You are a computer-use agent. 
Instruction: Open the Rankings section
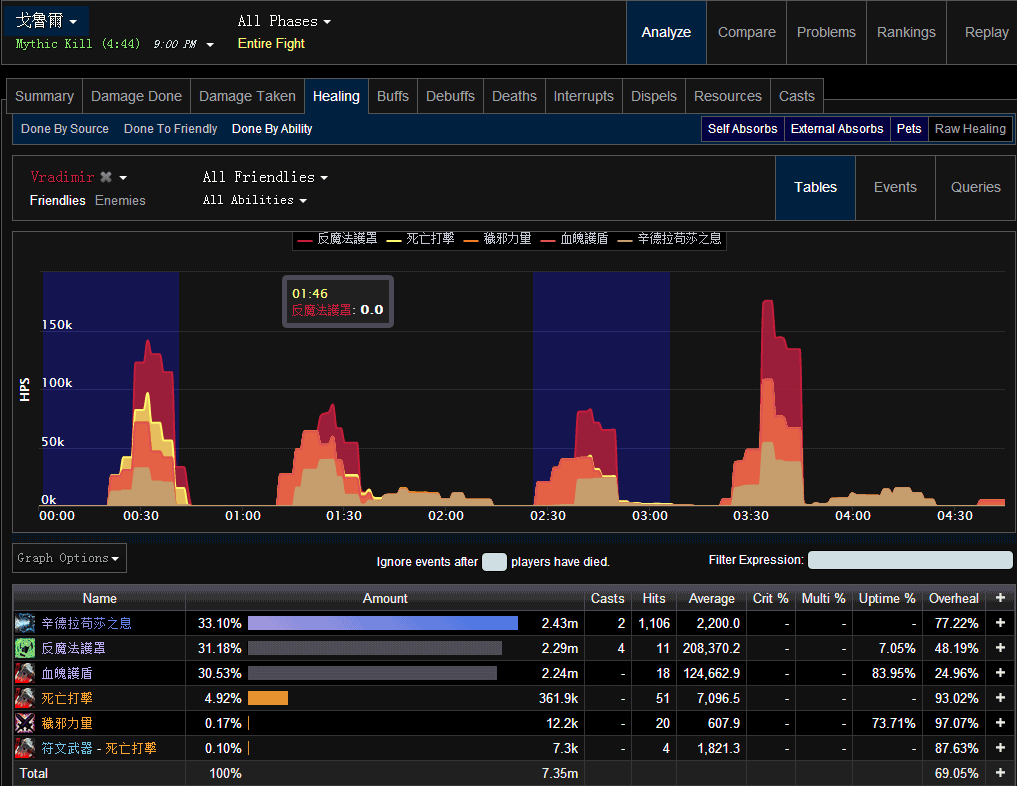(906, 32)
